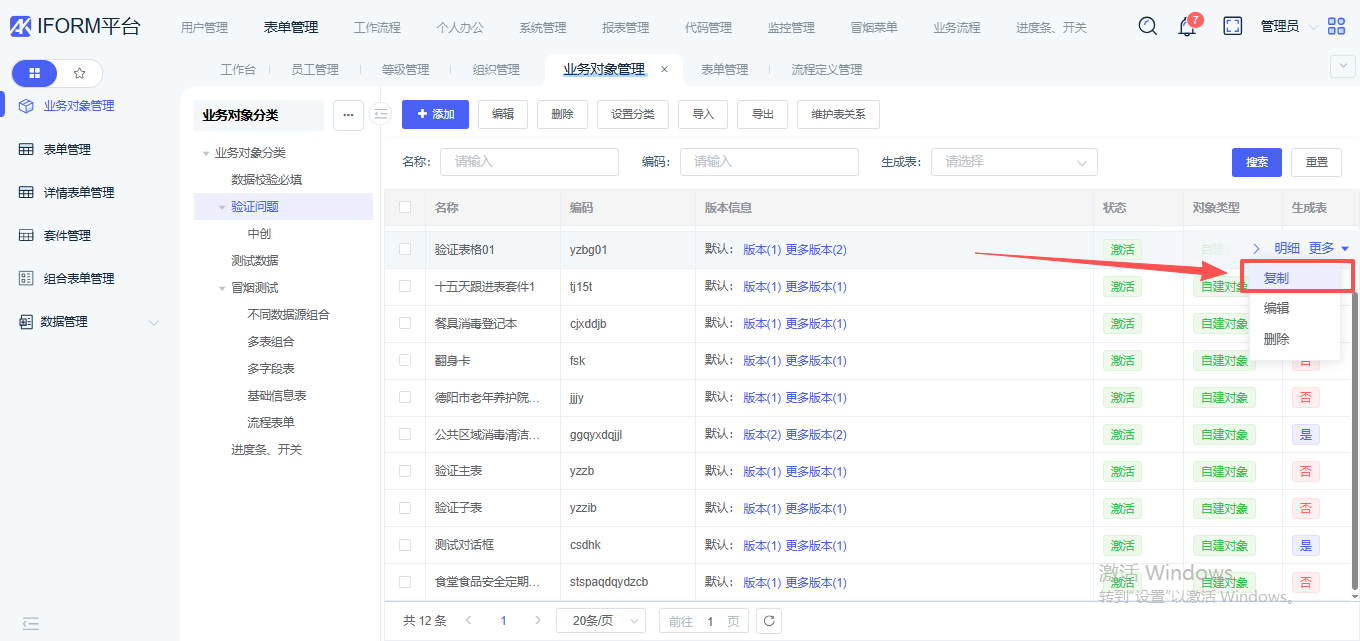Image resolution: width=1360 pixels, height=641 pixels.
Task: Open the notification bell with 7 badge
Action: [x=1187, y=27]
